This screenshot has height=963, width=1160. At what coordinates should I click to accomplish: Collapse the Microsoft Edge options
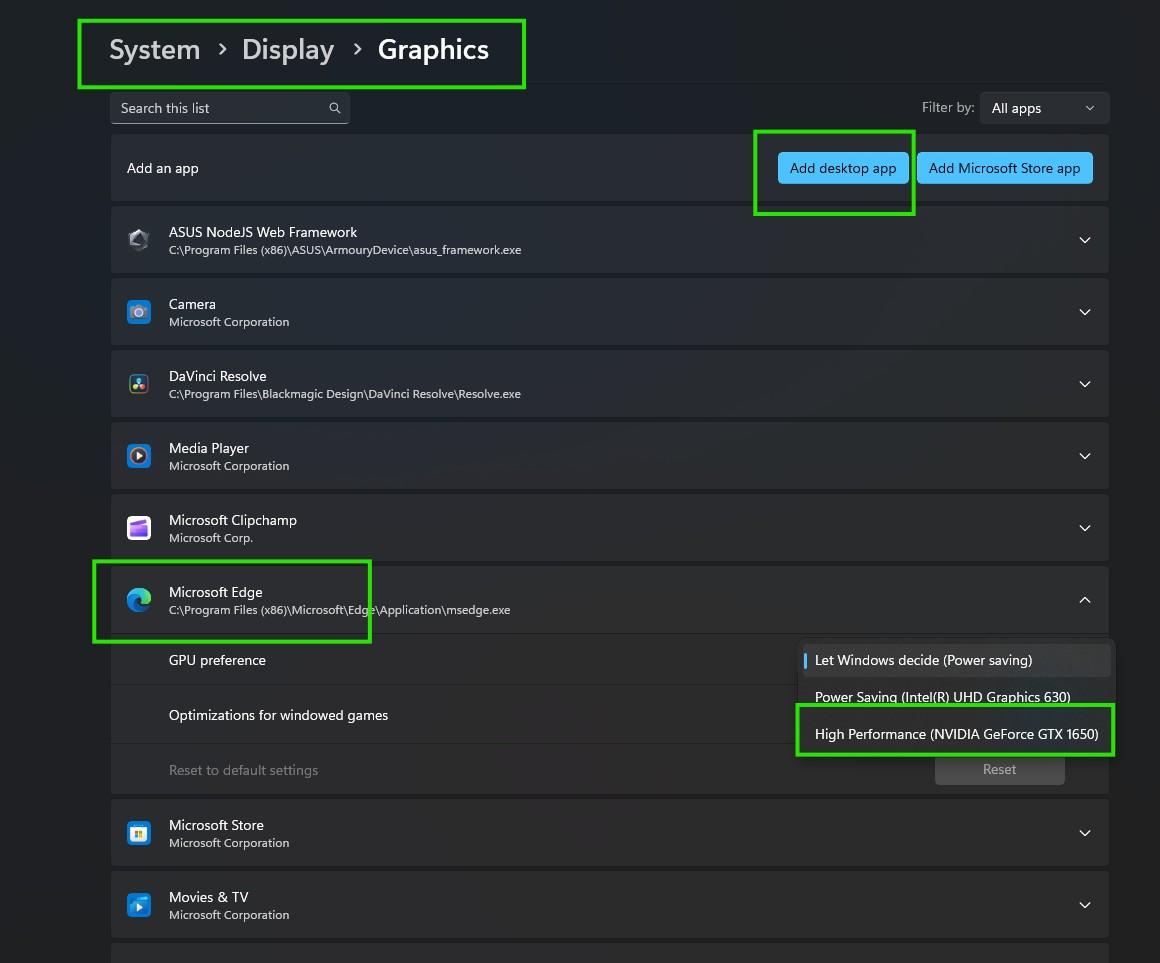point(1085,600)
